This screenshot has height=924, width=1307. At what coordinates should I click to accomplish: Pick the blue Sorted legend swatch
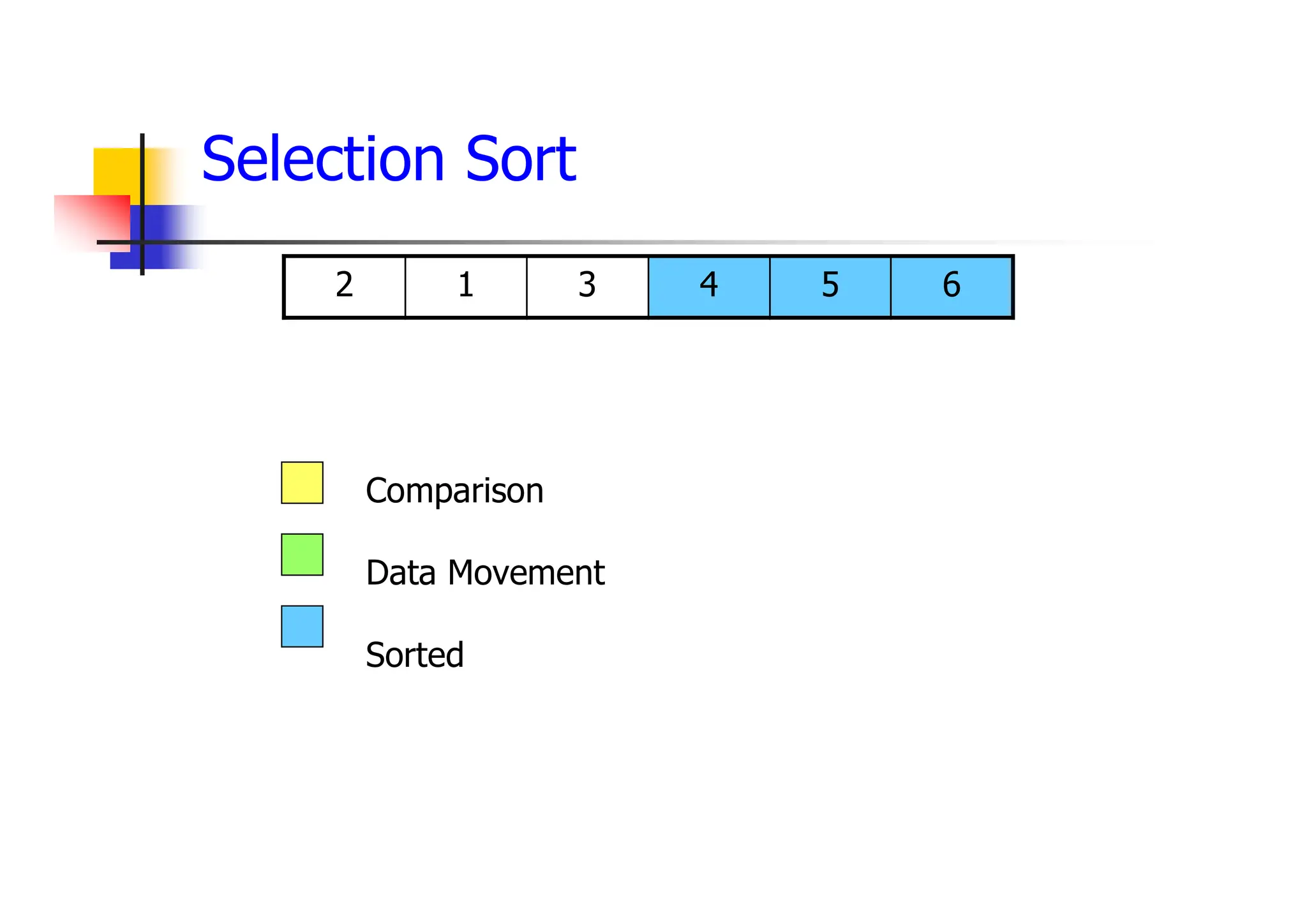pos(302,627)
